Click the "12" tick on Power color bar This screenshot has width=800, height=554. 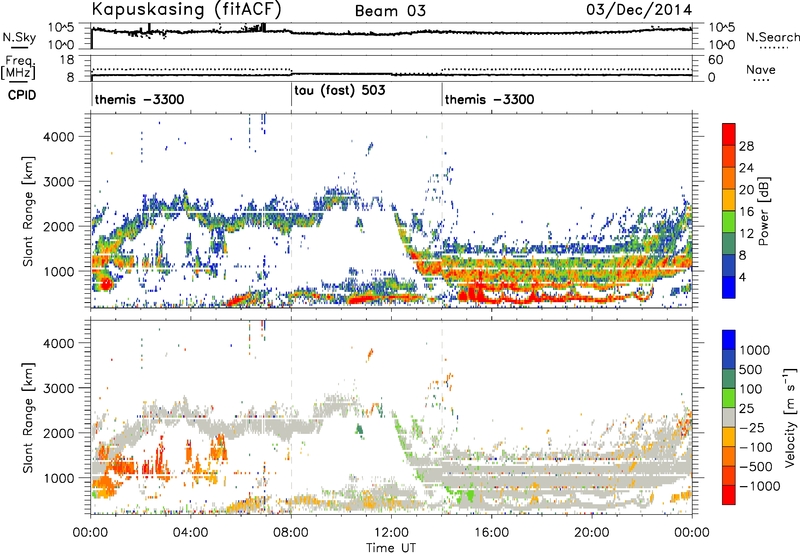(x=746, y=233)
